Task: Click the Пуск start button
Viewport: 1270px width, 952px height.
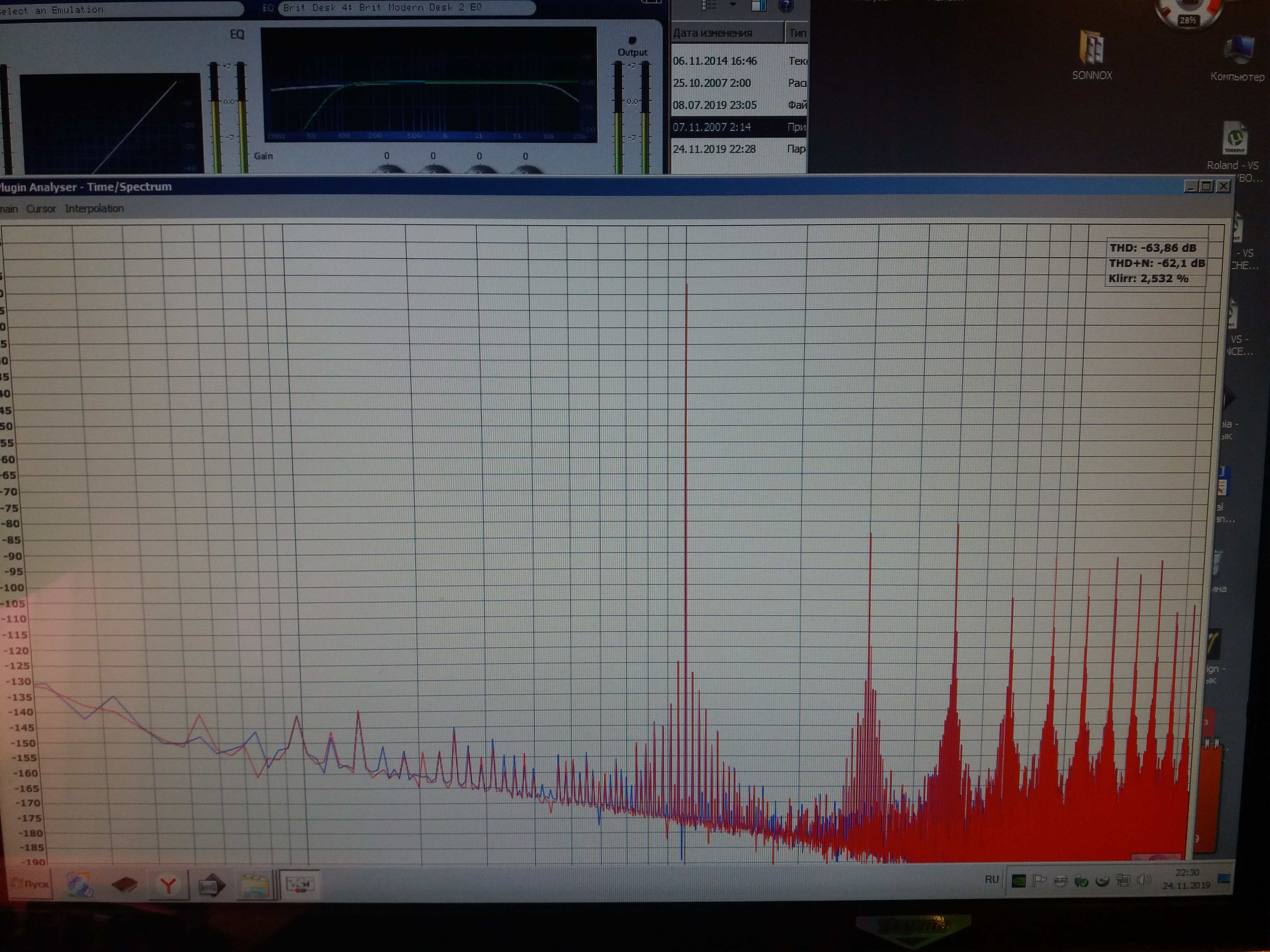Action: click(x=30, y=884)
